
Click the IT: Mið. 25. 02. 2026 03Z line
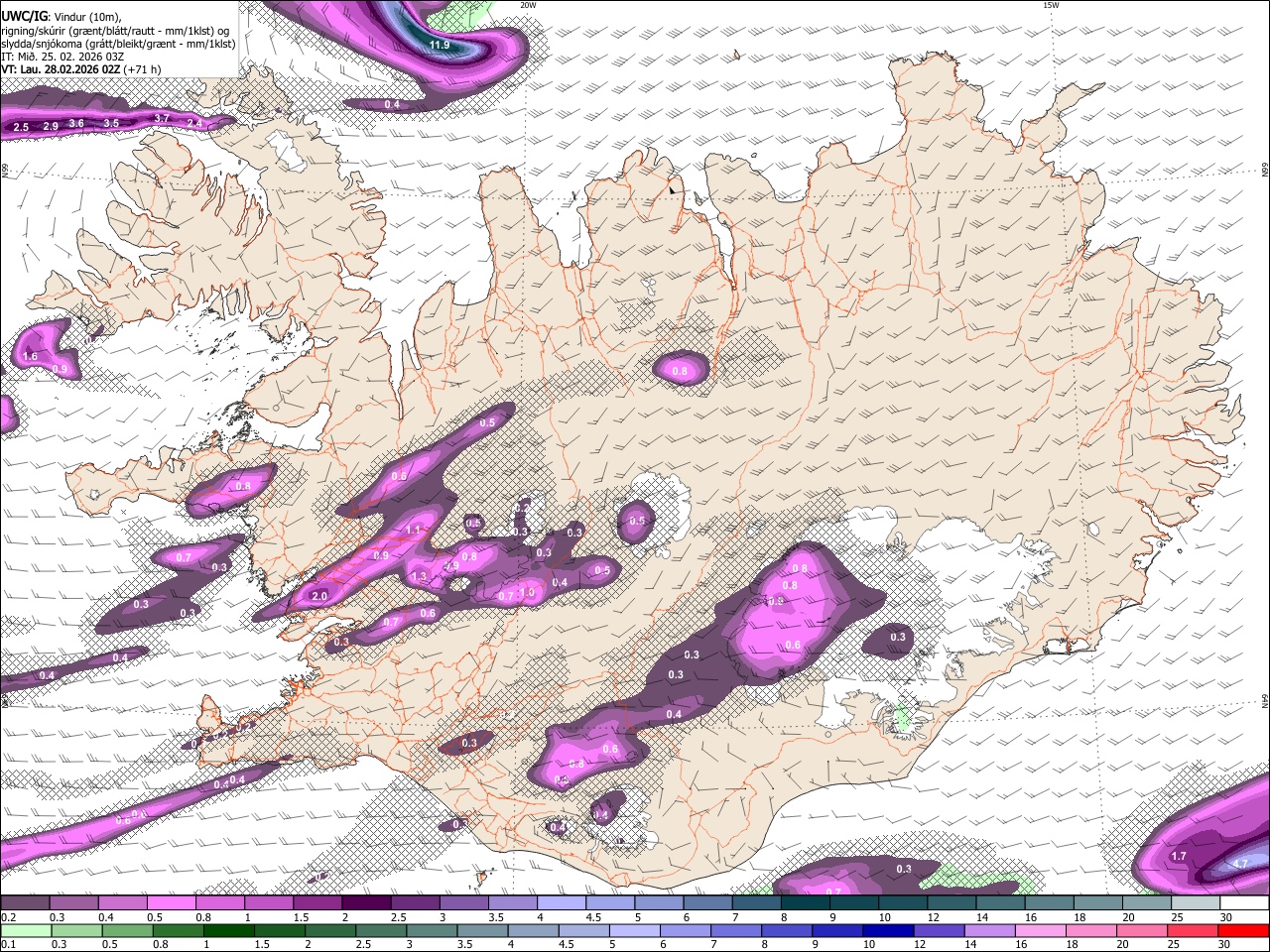click(63, 57)
